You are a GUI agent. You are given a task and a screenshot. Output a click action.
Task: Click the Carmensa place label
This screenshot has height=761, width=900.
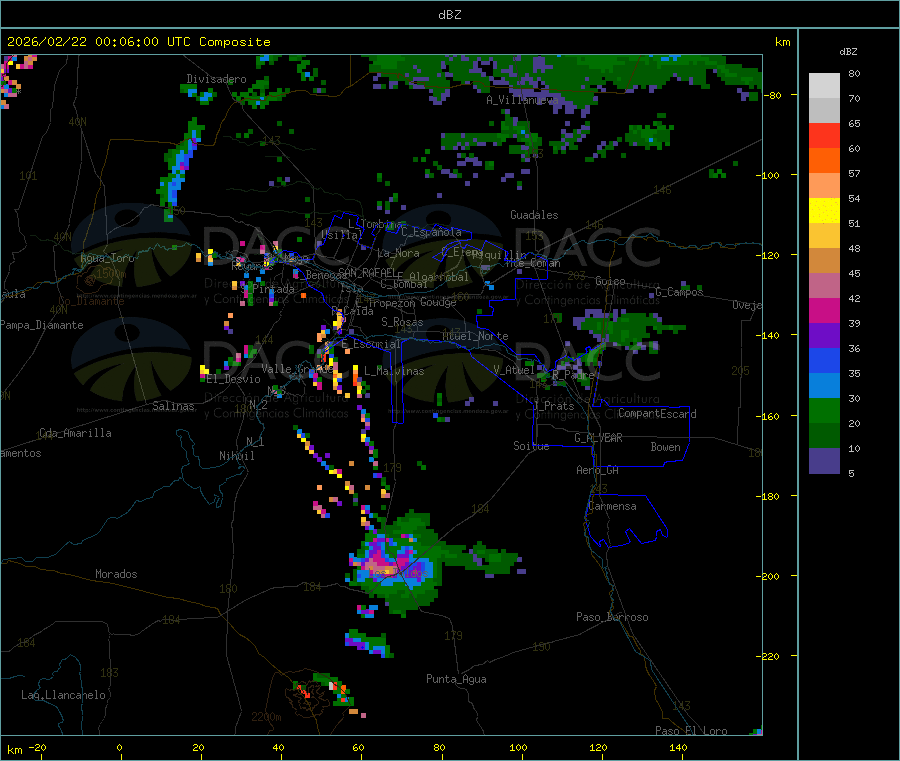612,506
